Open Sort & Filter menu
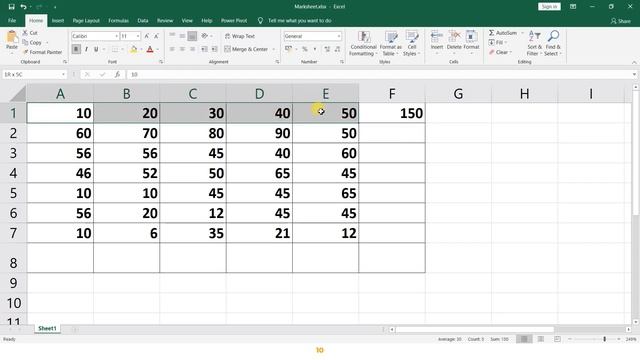The width and height of the screenshot is (640, 360). 534,43
